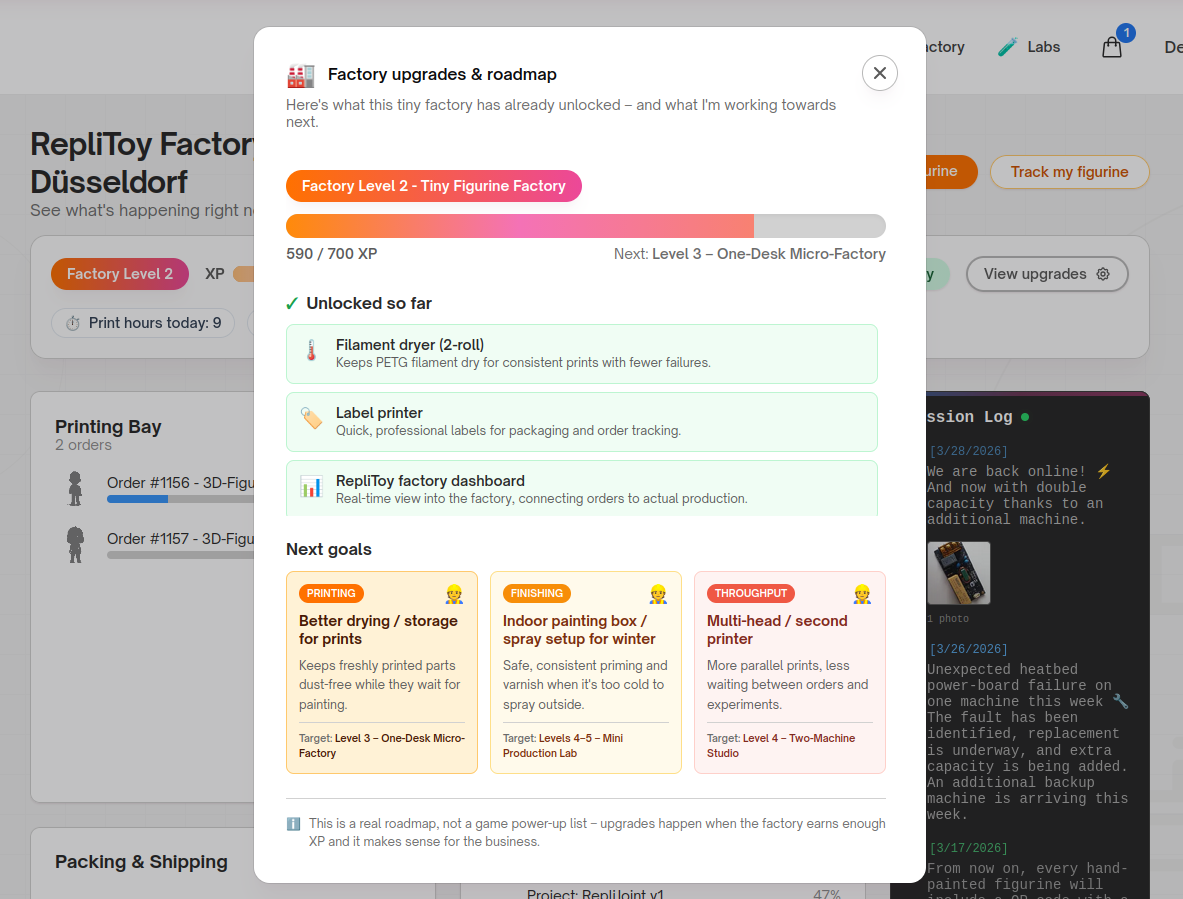Click the blue info icon below the goal cards

click(x=293, y=823)
